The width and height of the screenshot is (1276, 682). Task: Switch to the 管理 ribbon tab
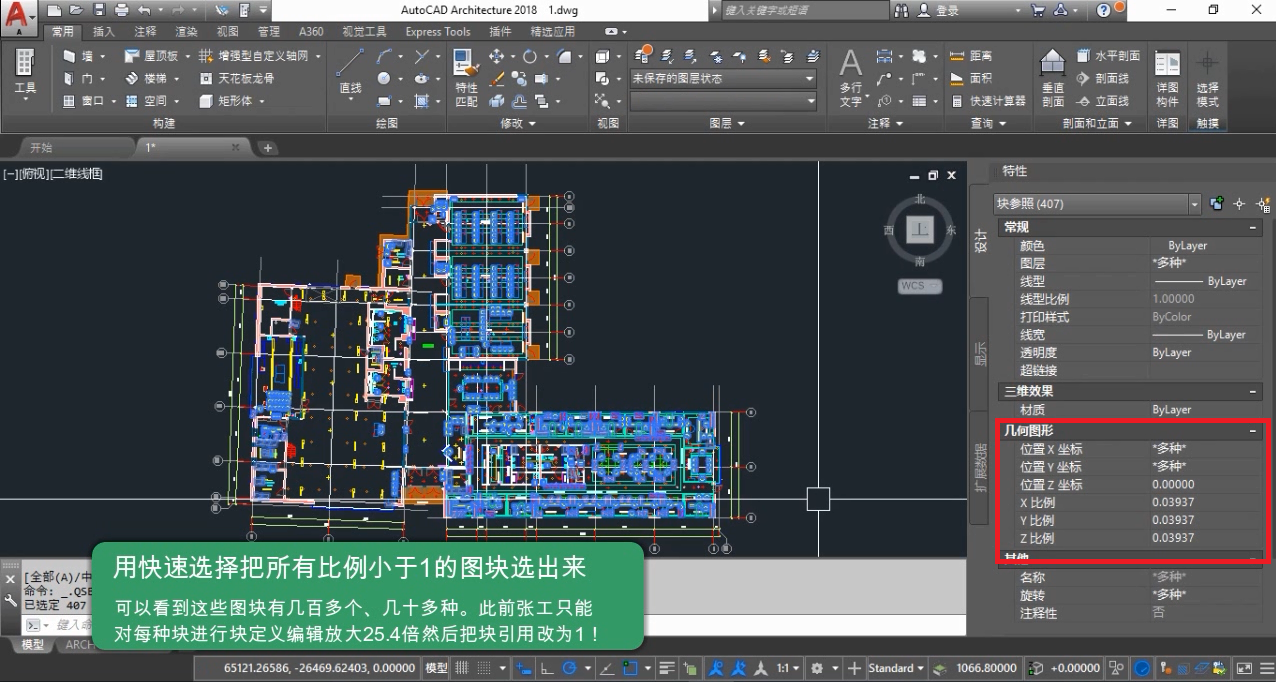(268, 31)
